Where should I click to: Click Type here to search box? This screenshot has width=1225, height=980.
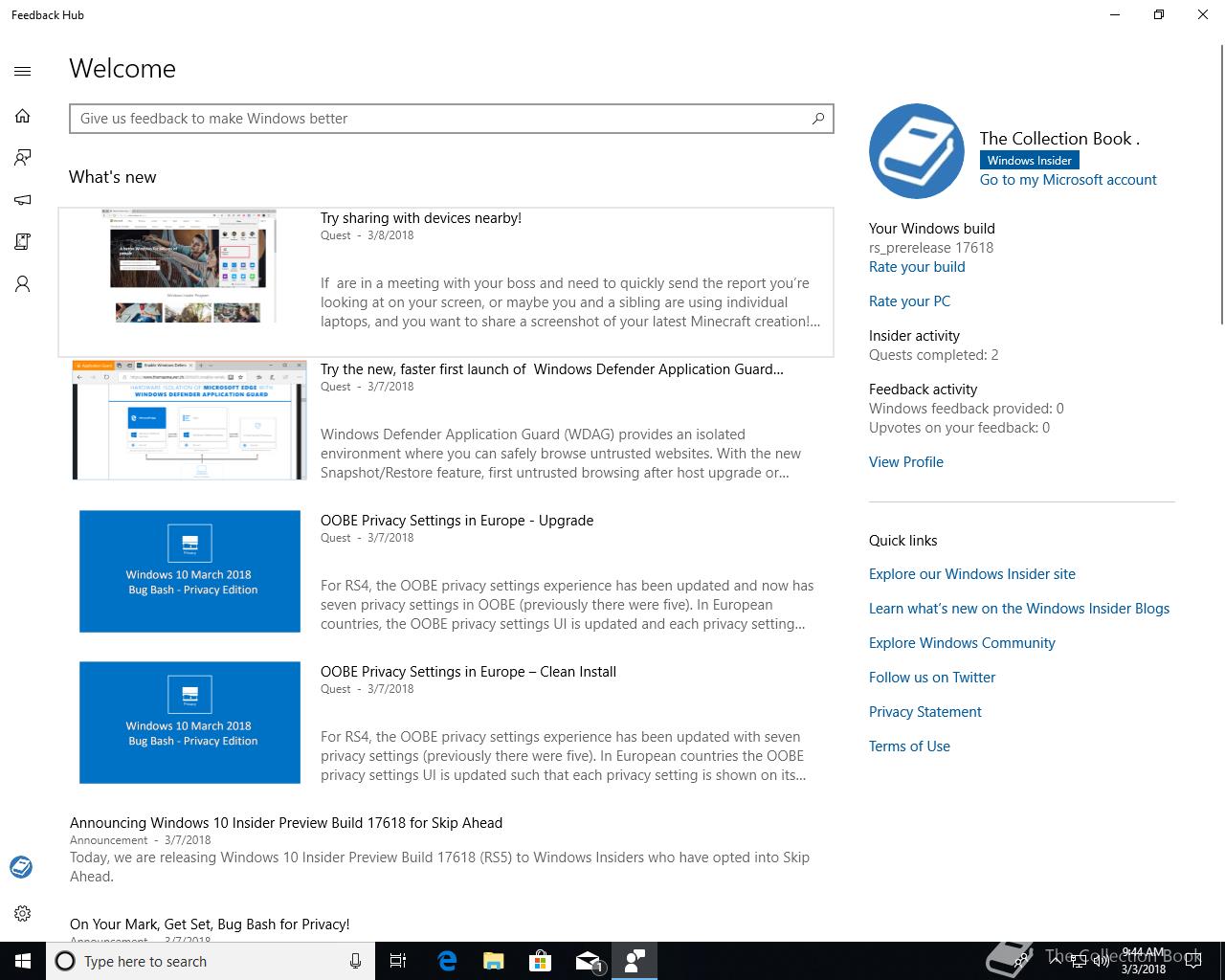click(211, 961)
